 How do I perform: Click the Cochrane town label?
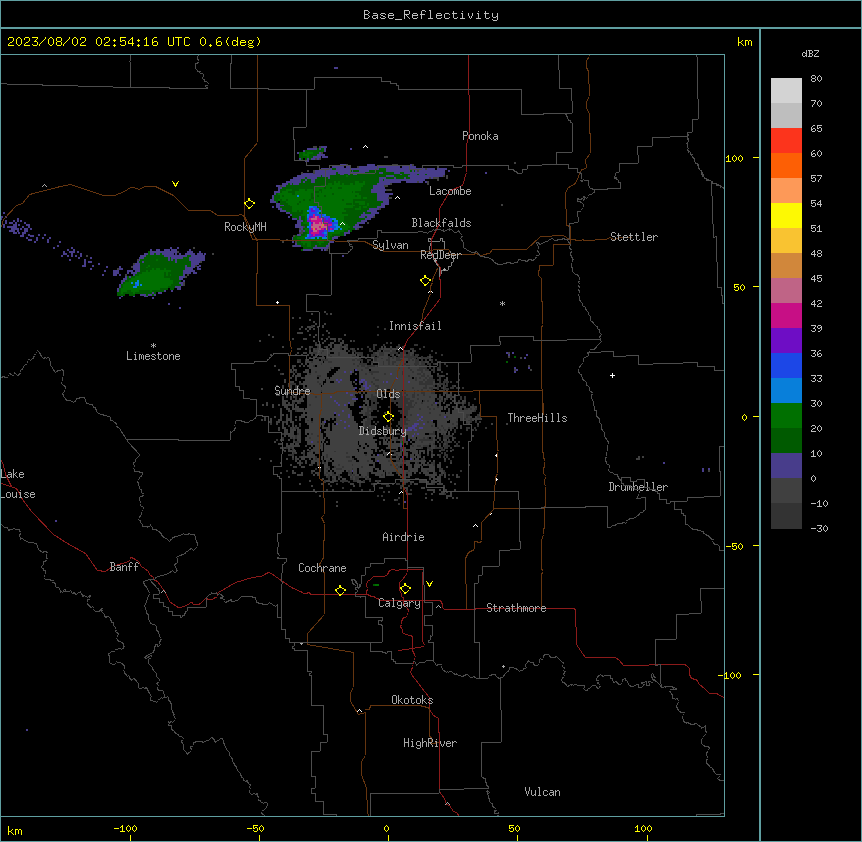point(322,568)
